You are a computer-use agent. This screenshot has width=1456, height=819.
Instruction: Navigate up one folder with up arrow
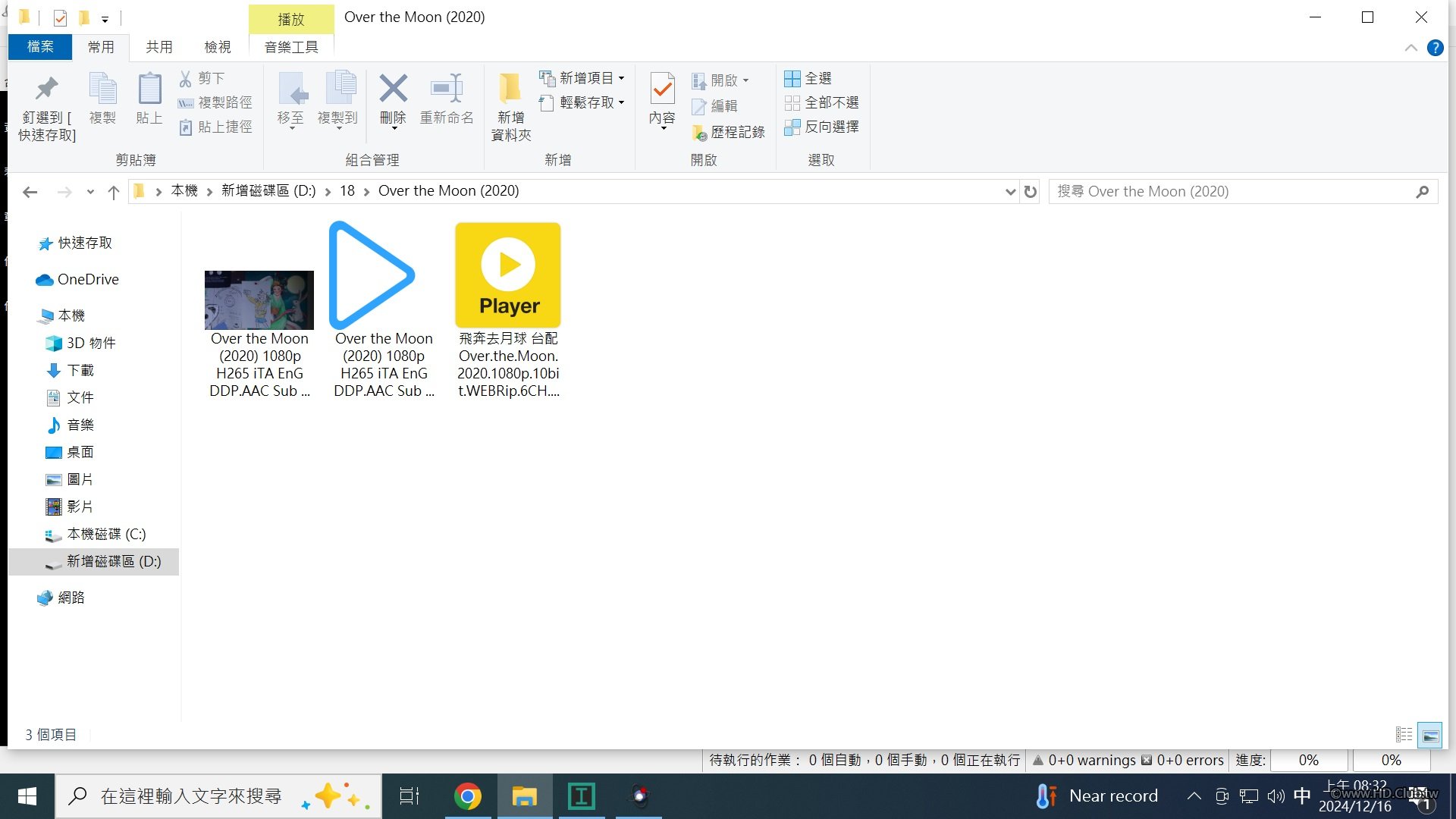[114, 192]
